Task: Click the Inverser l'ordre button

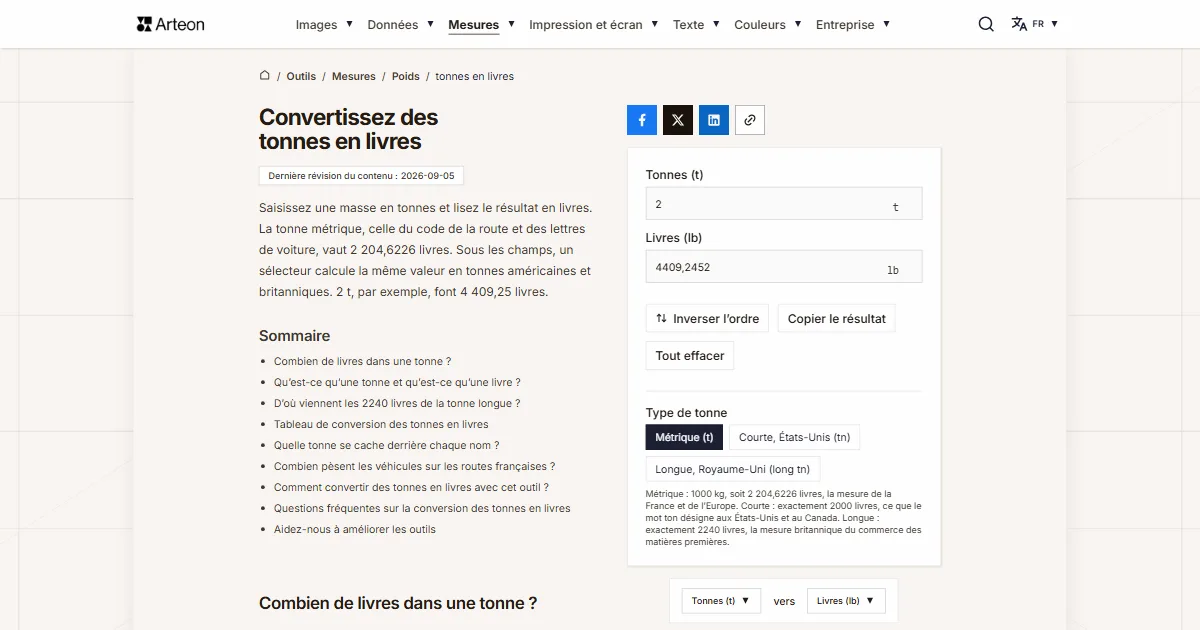Action: click(708, 319)
